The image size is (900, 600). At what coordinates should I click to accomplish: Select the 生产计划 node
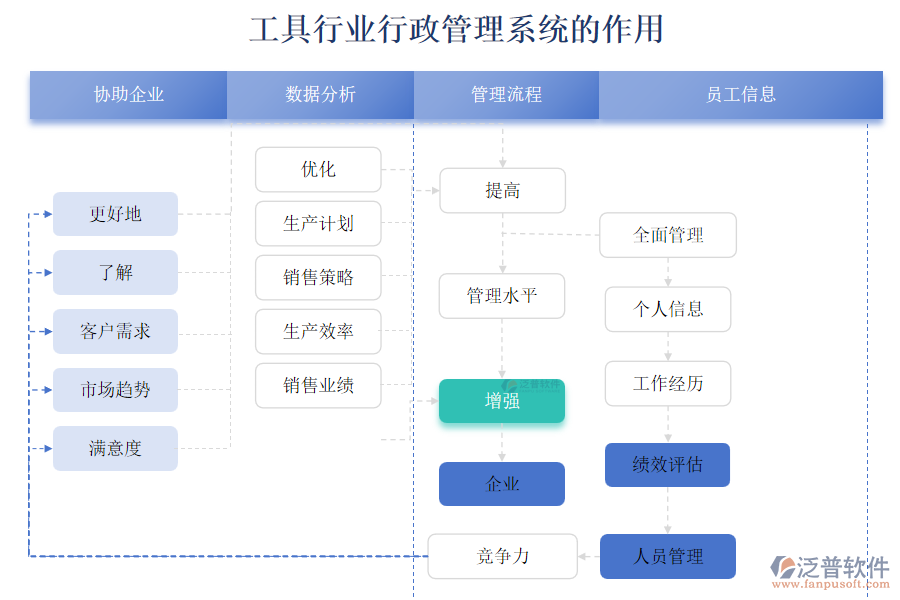tap(319, 224)
